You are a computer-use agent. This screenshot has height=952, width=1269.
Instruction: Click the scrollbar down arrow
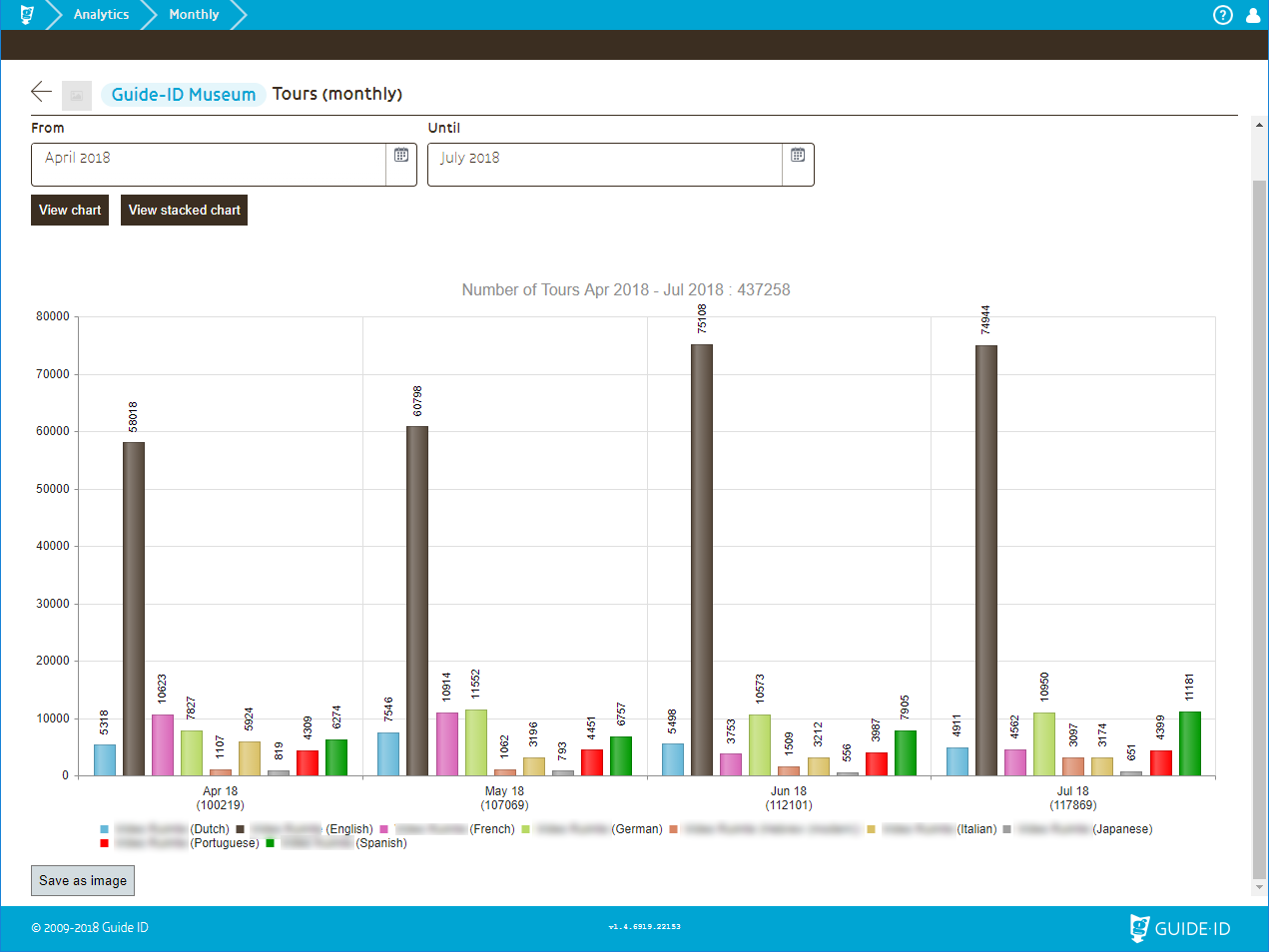[x=1259, y=887]
